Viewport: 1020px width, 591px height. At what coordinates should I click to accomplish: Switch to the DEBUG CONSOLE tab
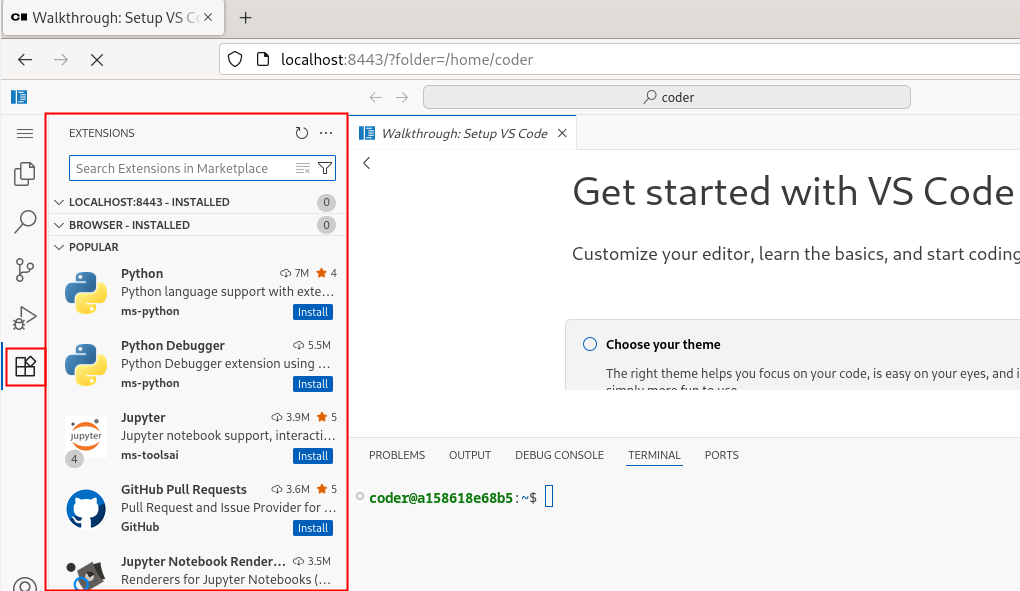[559, 455]
